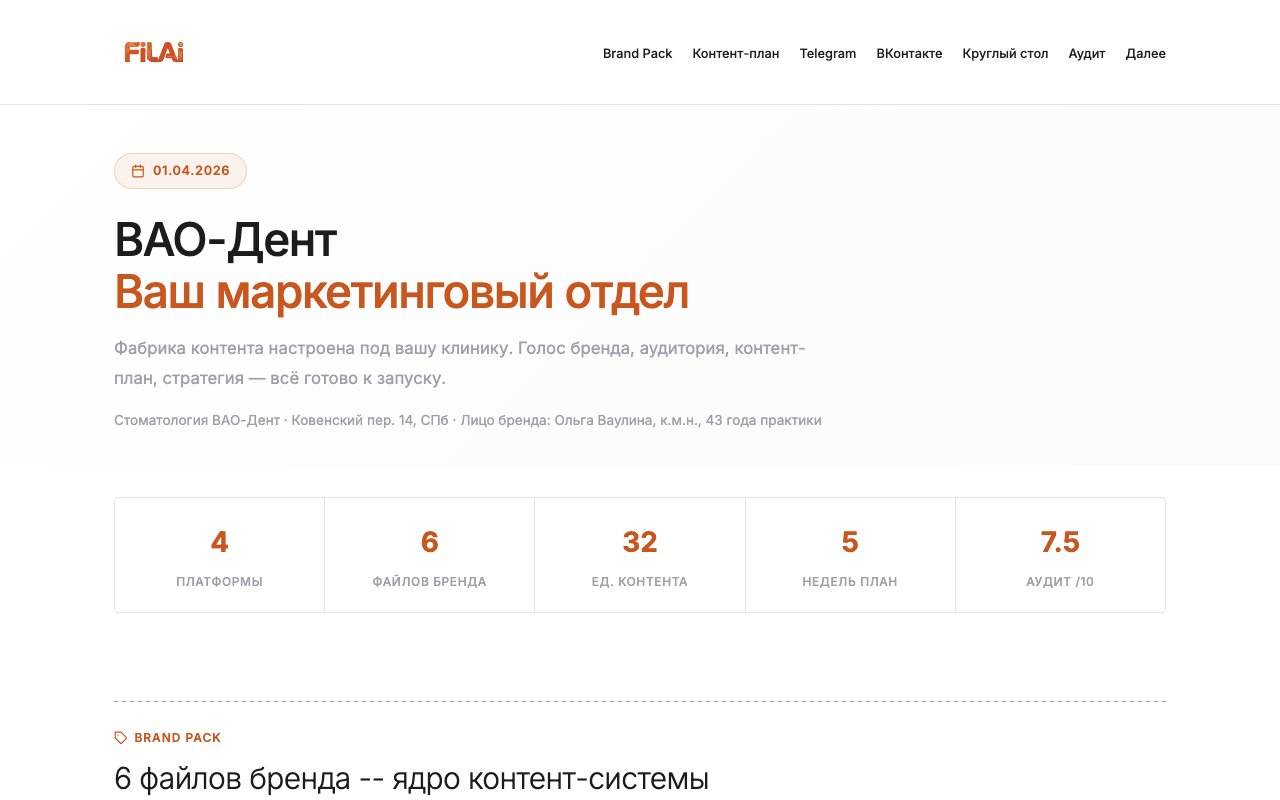Click the 01.04.2026 date badge
The height and width of the screenshot is (800, 1280).
click(180, 171)
